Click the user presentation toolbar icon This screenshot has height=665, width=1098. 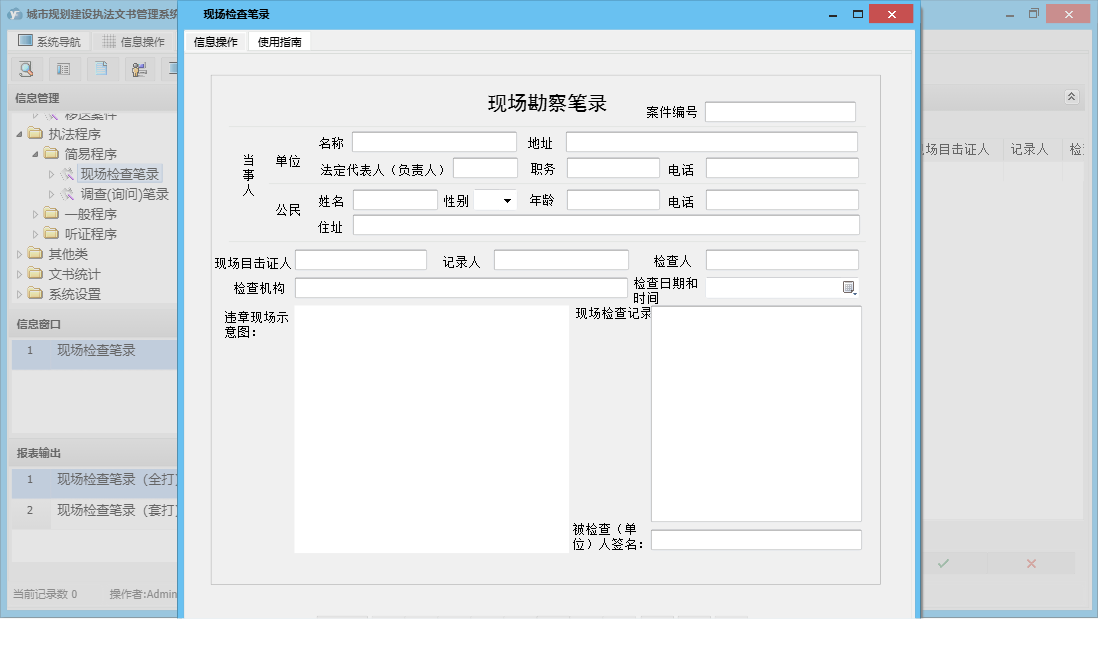(x=139, y=69)
